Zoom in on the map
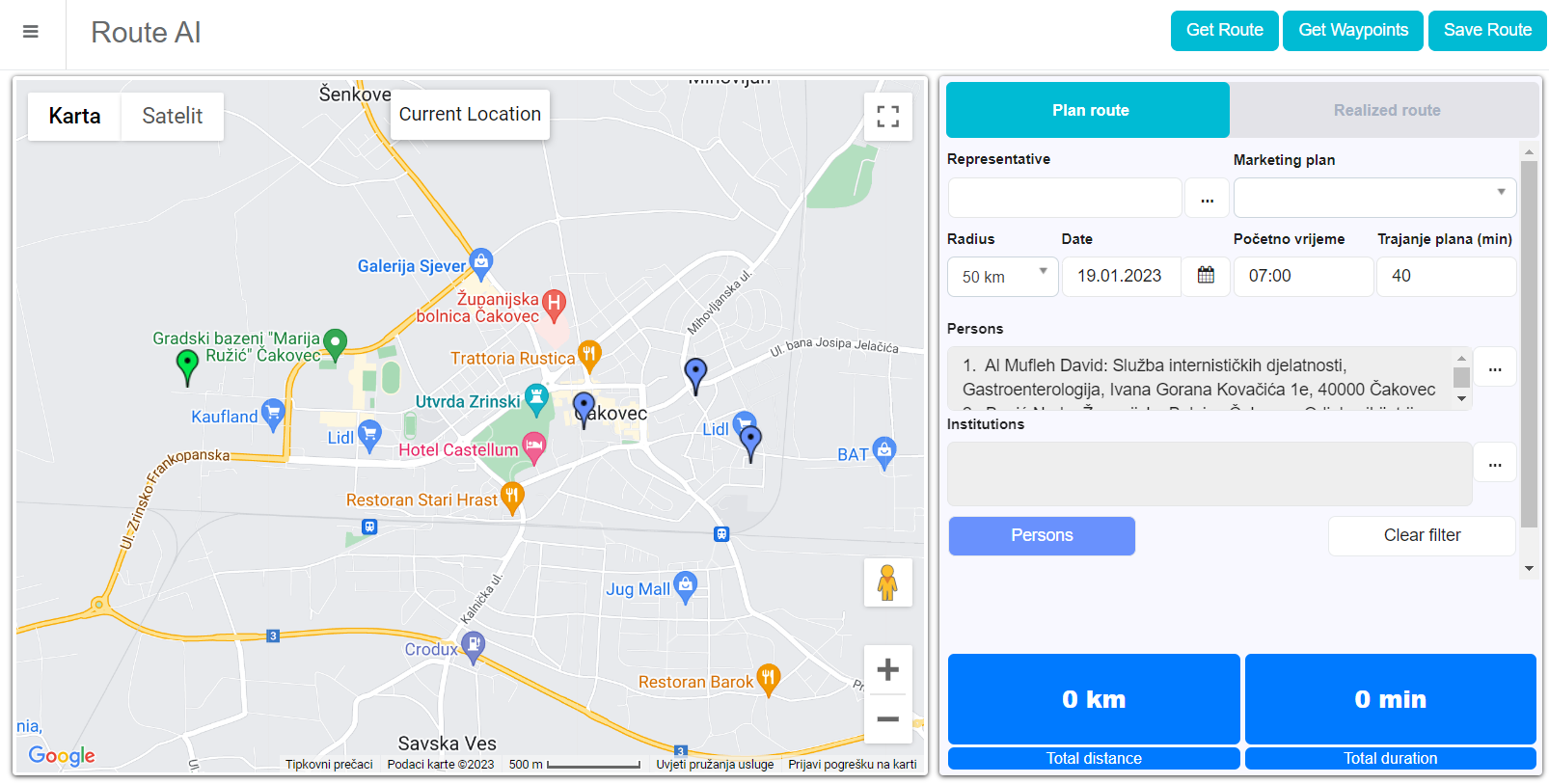The width and height of the screenshot is (1549, 784). (887, 670)
